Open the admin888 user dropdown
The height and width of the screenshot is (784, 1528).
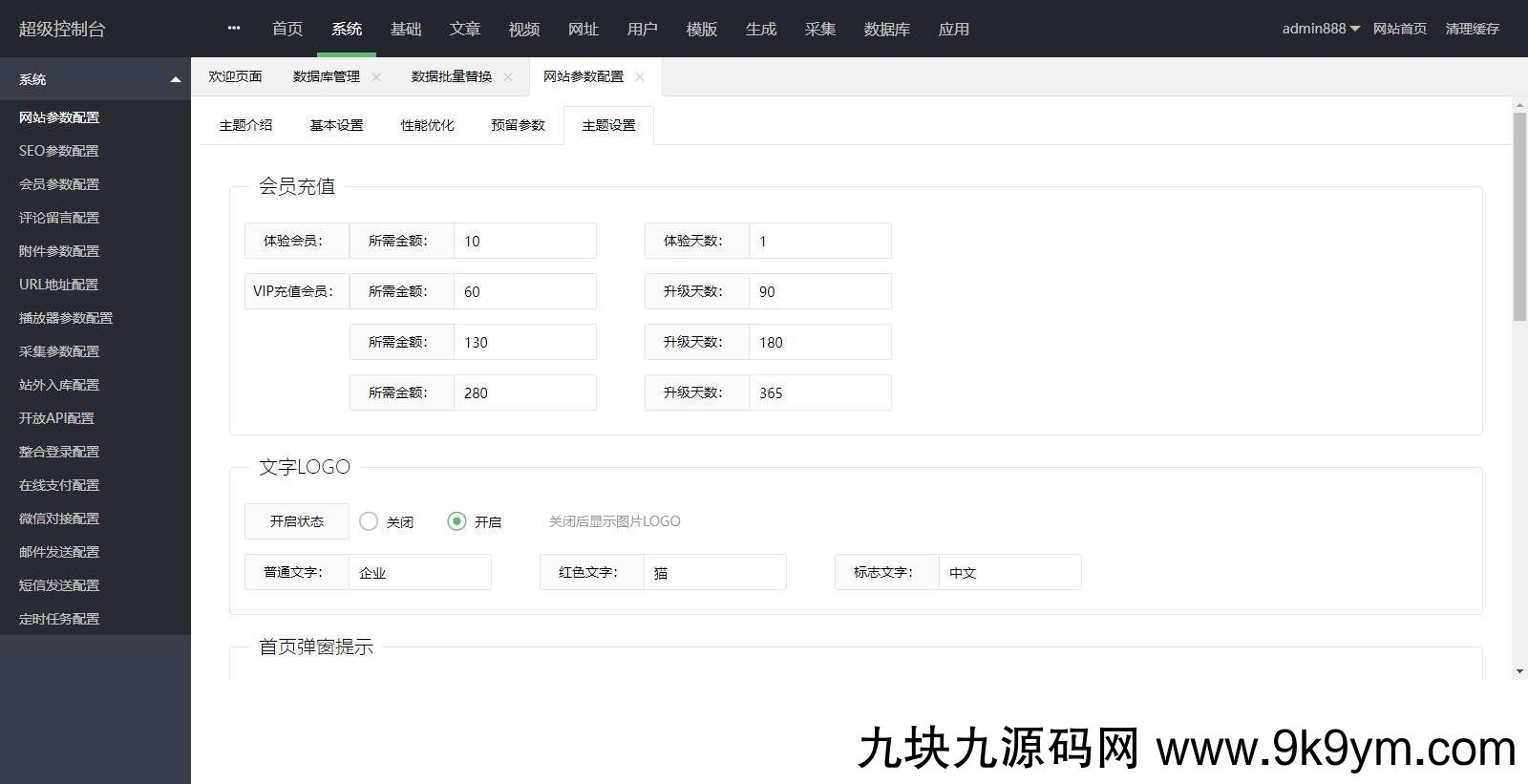pyautogui.click(x=1320, y=29)
